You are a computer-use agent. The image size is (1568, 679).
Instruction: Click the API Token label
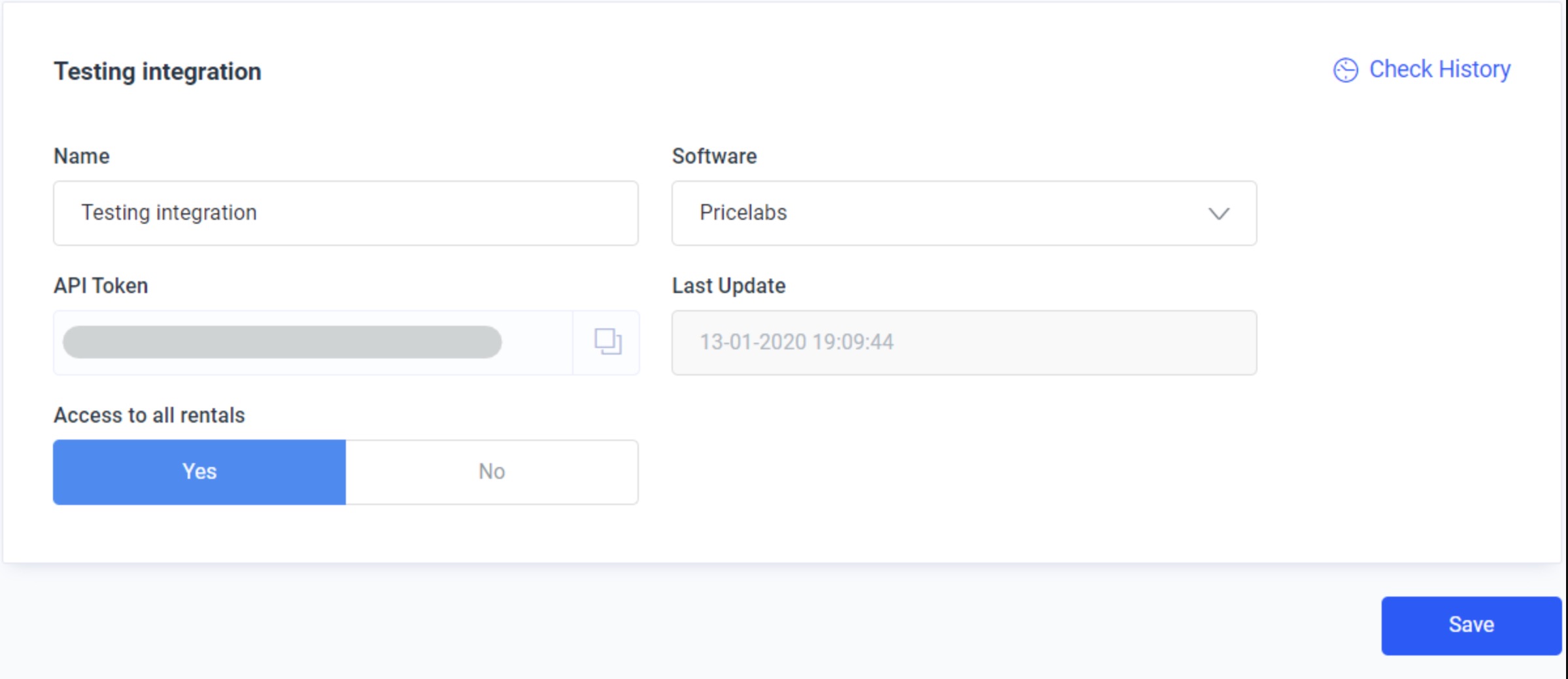click(x=101, y=286)
